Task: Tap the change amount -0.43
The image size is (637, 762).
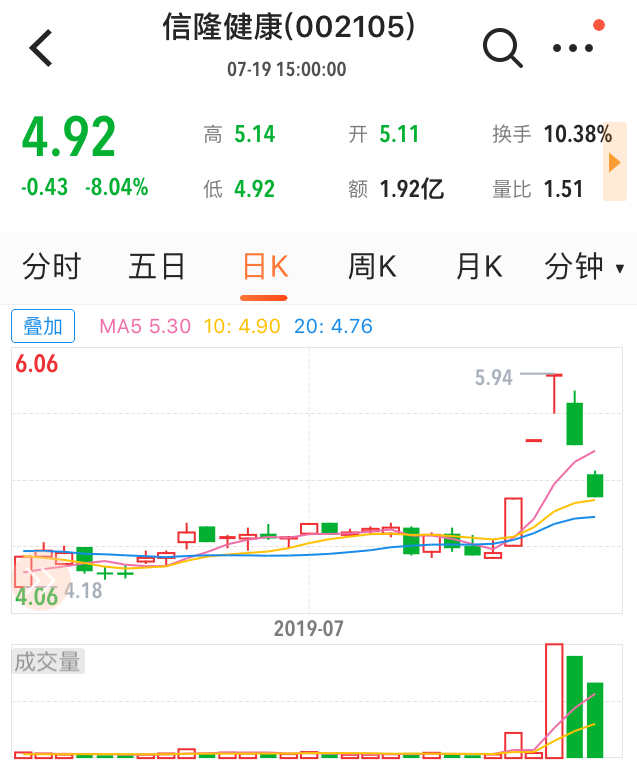Action: [x=44, y=187]
